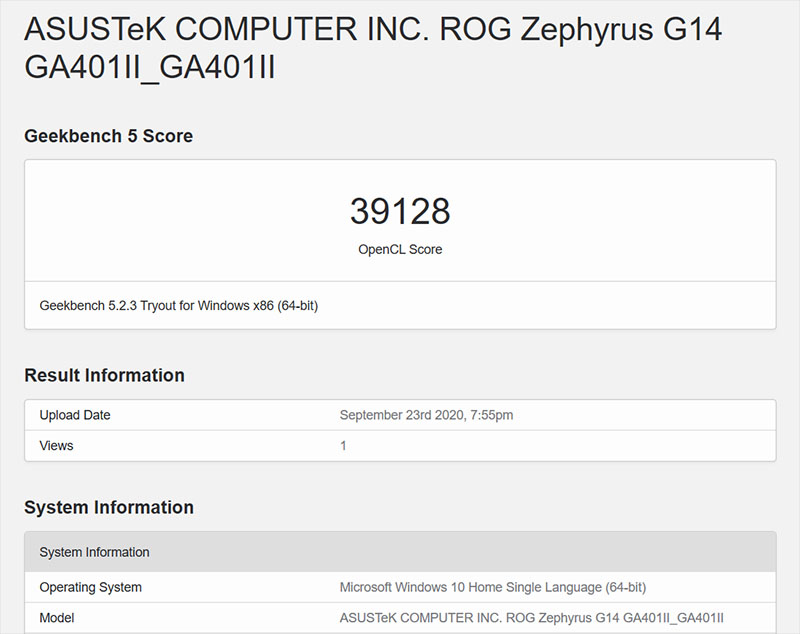Viewport: 800px width, 634px height.
Task: Click the ASUSTeK ROG Zephyrus G14 page title
Action: tap(373, 48)
